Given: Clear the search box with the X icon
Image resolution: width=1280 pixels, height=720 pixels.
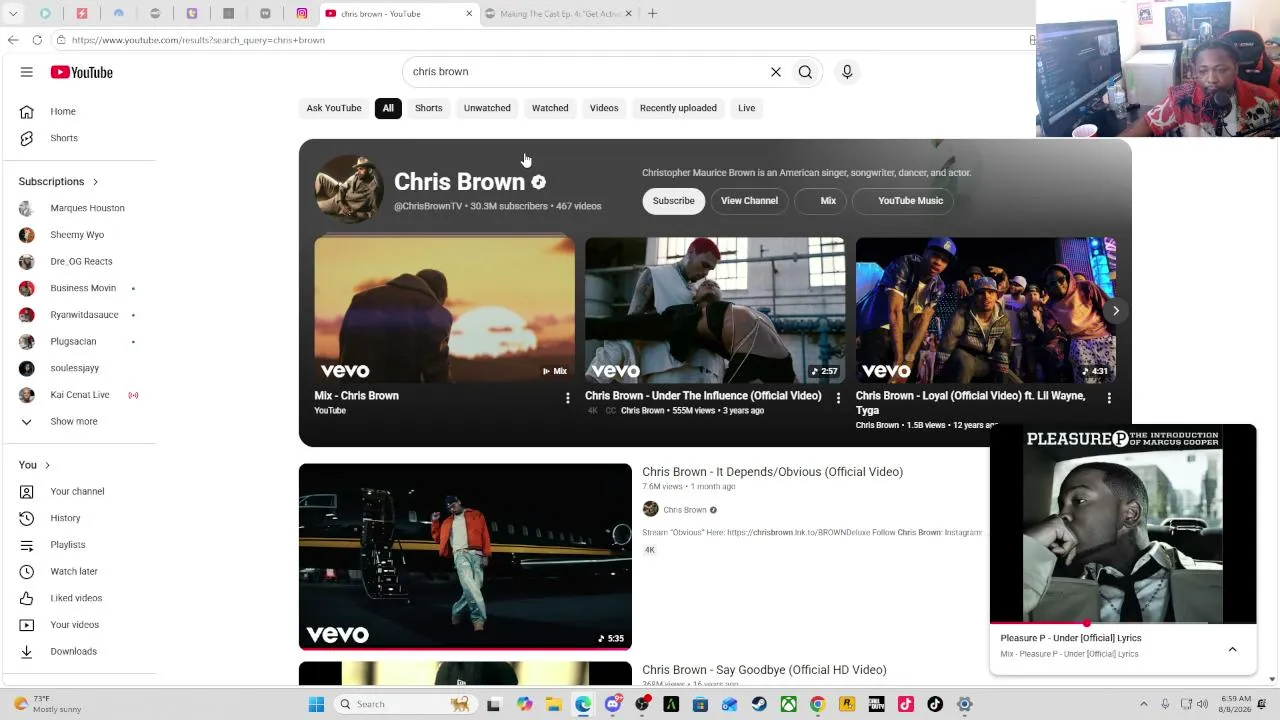Looking at the screenshot, I should (x=775, y=72).
